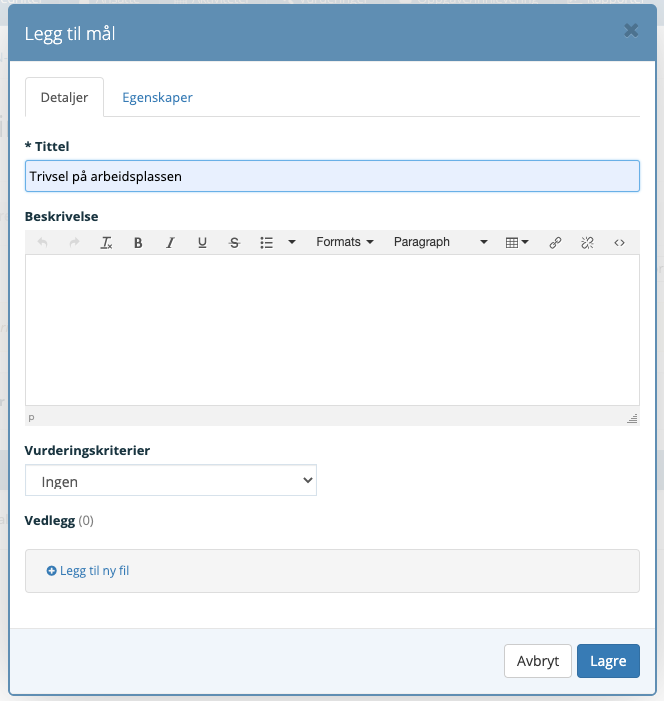Click the undo icon in editor toolbar
This screenshot has width=664, height=701.
pos(42,243)
